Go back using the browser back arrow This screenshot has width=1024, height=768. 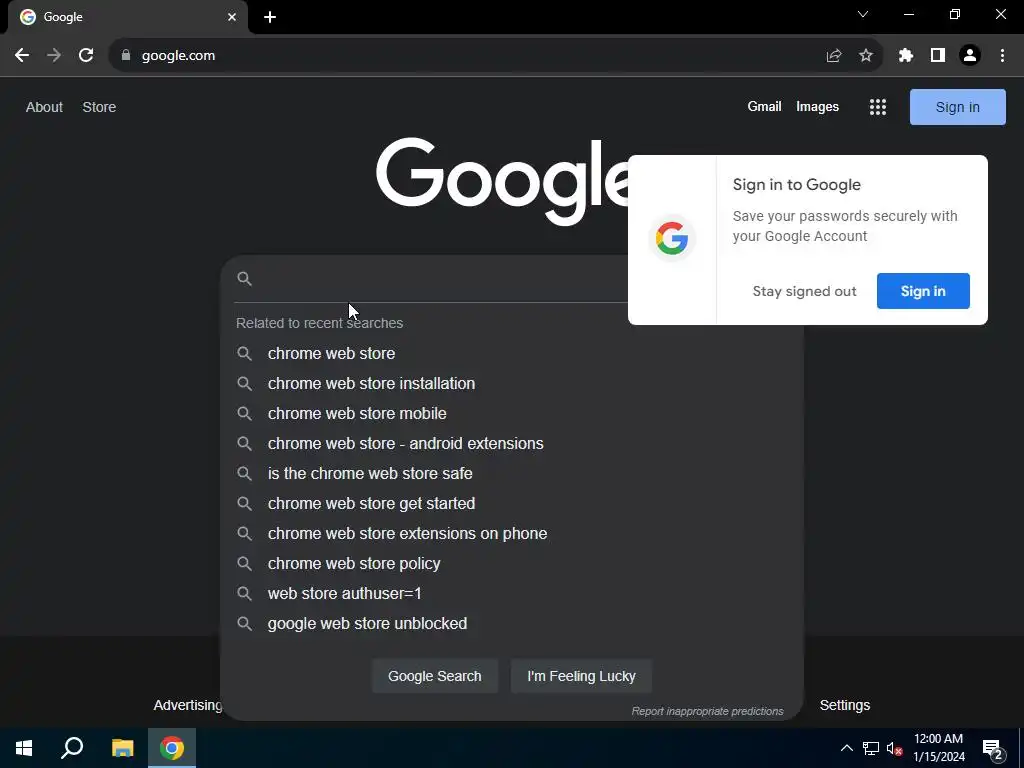pyautogui.click(x=22, y=56)
